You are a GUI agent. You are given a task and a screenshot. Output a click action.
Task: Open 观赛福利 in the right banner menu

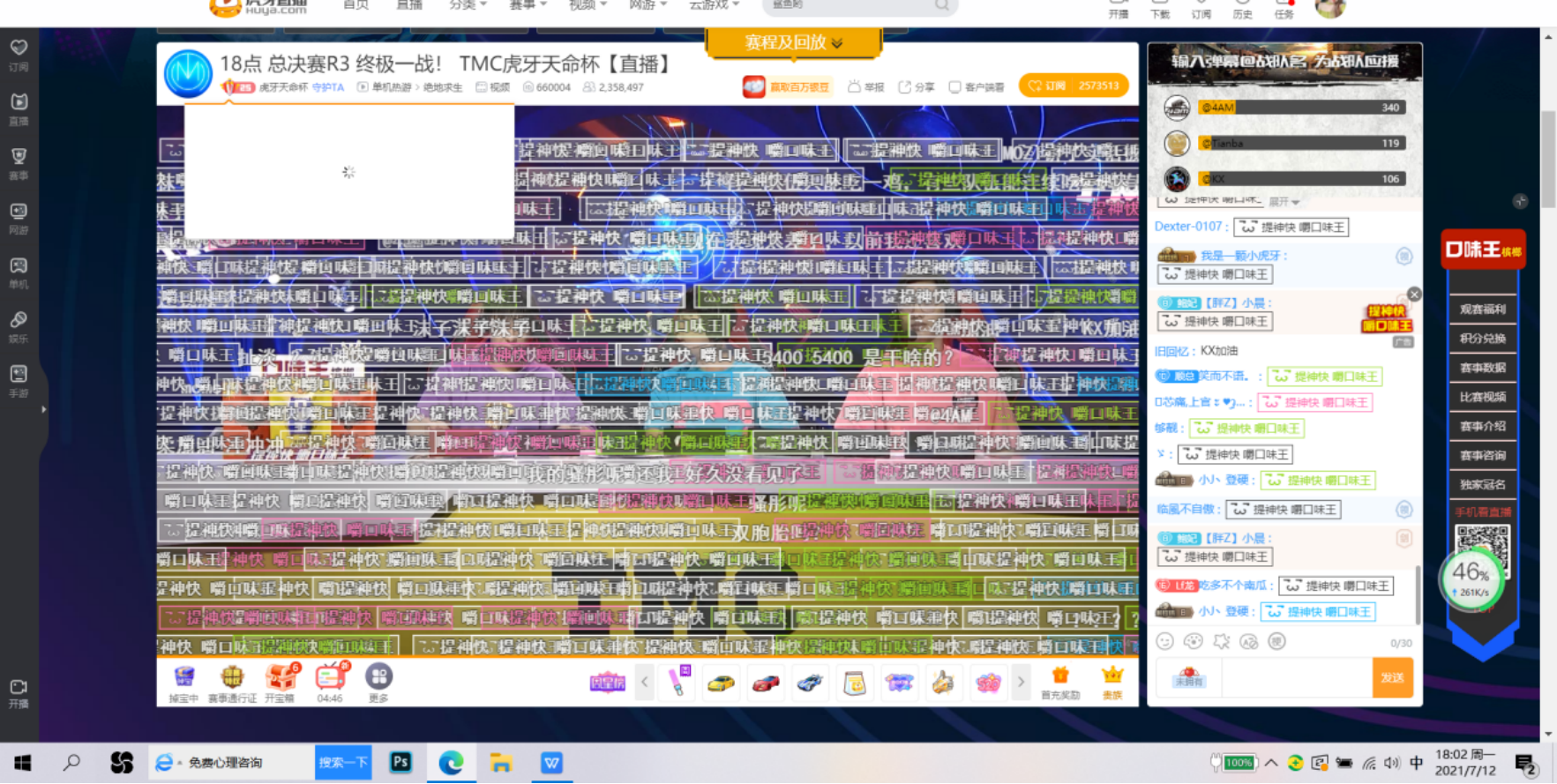(x=1482, y=310)
